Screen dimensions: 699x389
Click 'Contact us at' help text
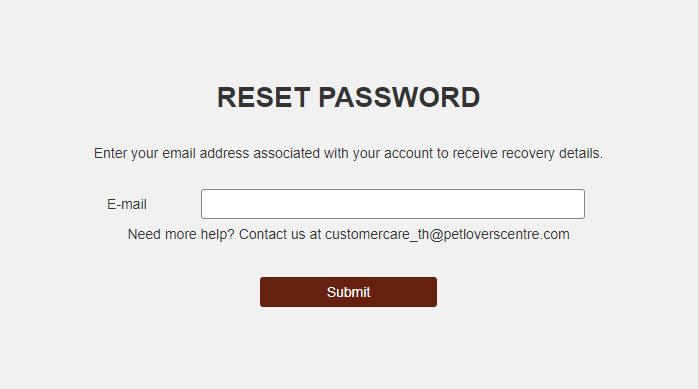[280, 234]
